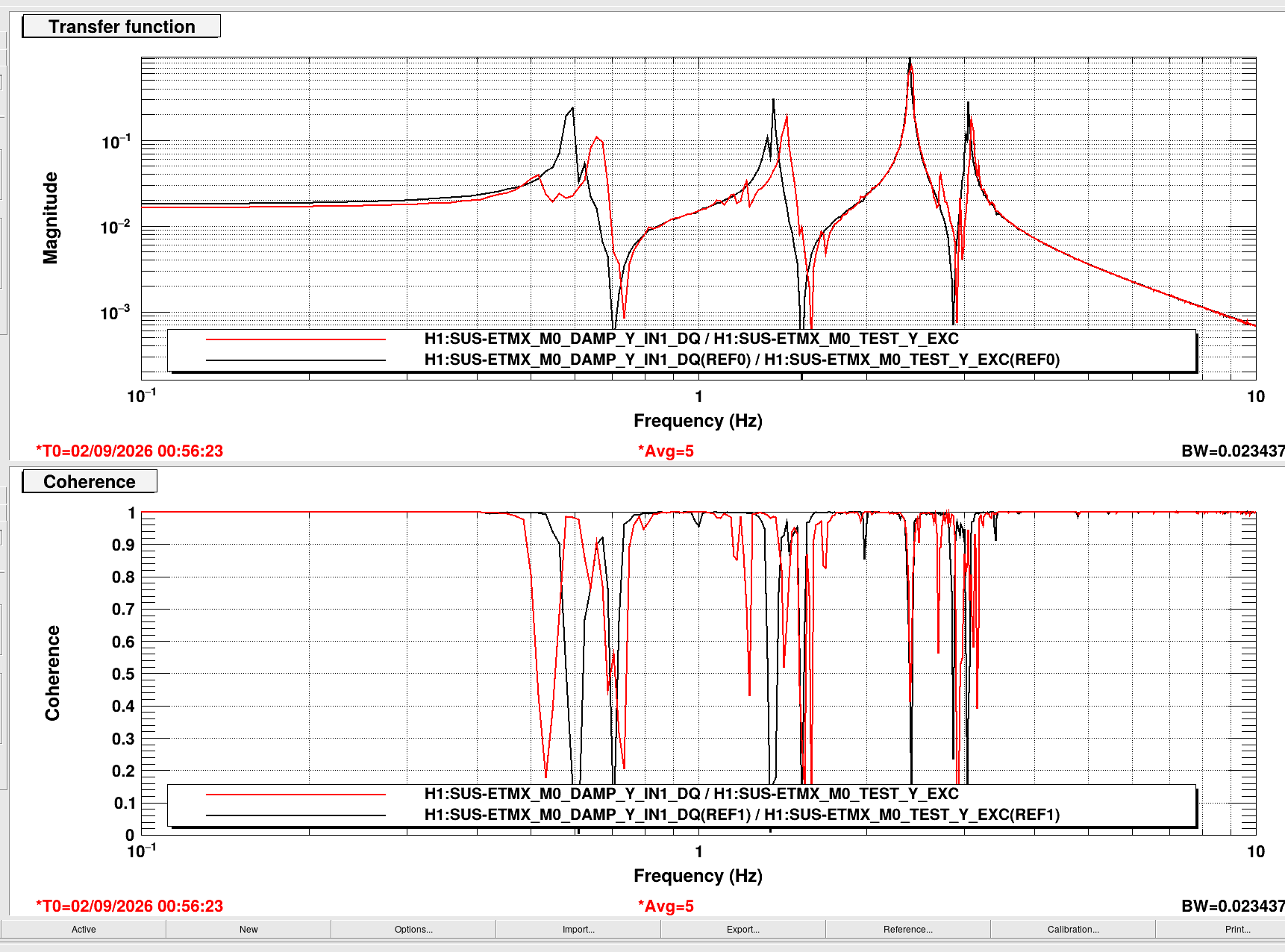Image resolution: width=1285 pixels, height=952 pixels.
Task: Select the Transfer function plot title
Action: (122, 26)
